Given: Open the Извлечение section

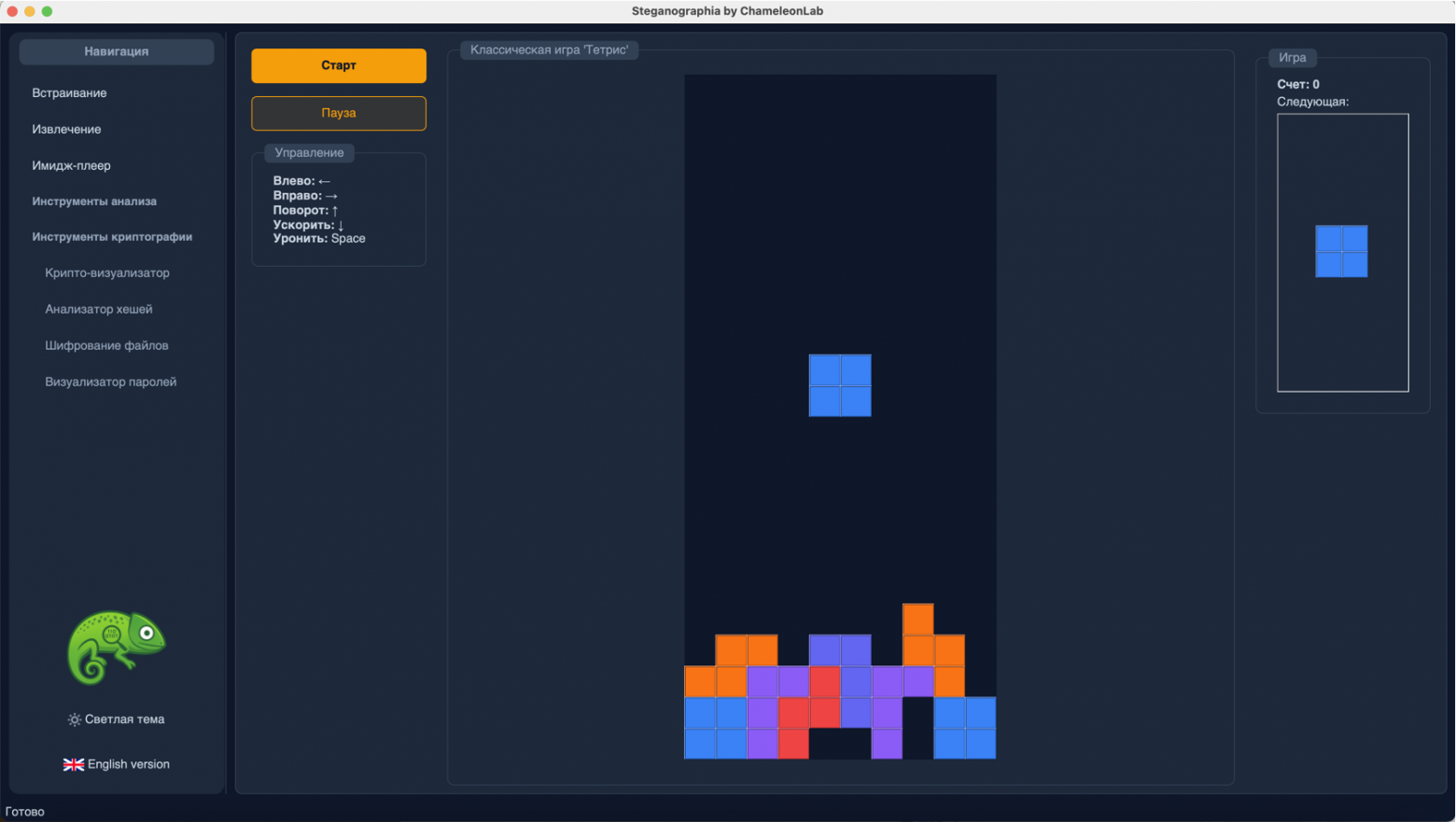Looking at the screenshot, I should point(66,130).
